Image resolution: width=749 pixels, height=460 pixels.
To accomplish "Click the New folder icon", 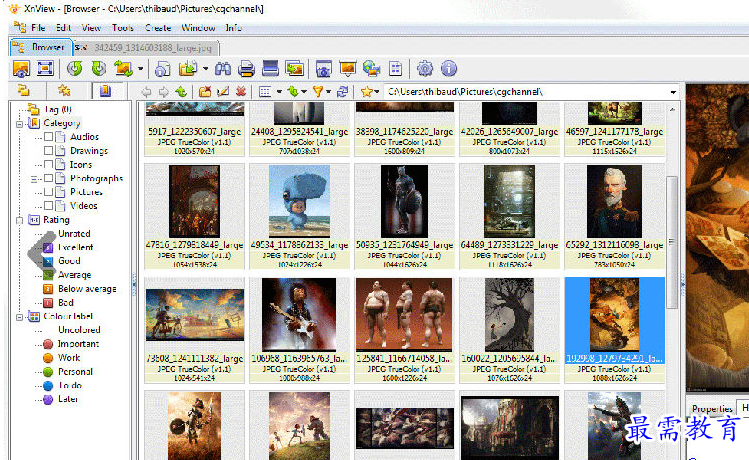I will [205, 91].
